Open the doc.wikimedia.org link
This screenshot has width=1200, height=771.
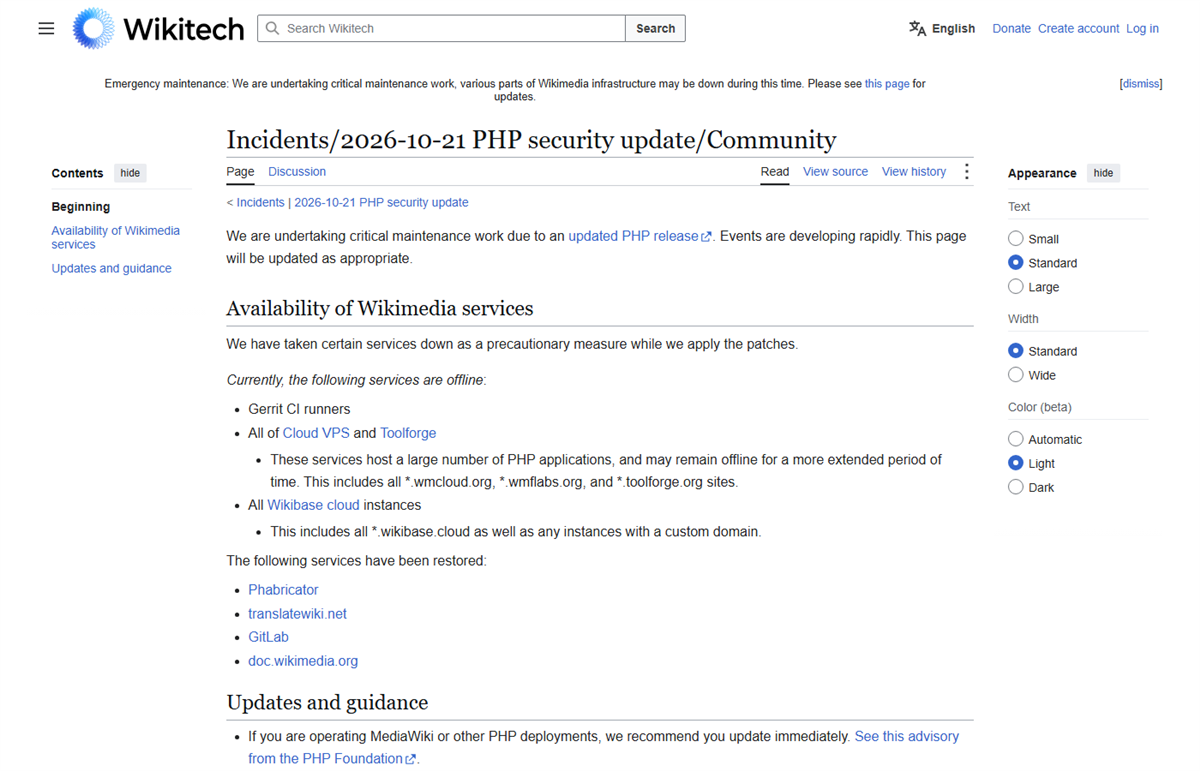tap(303, 661)
